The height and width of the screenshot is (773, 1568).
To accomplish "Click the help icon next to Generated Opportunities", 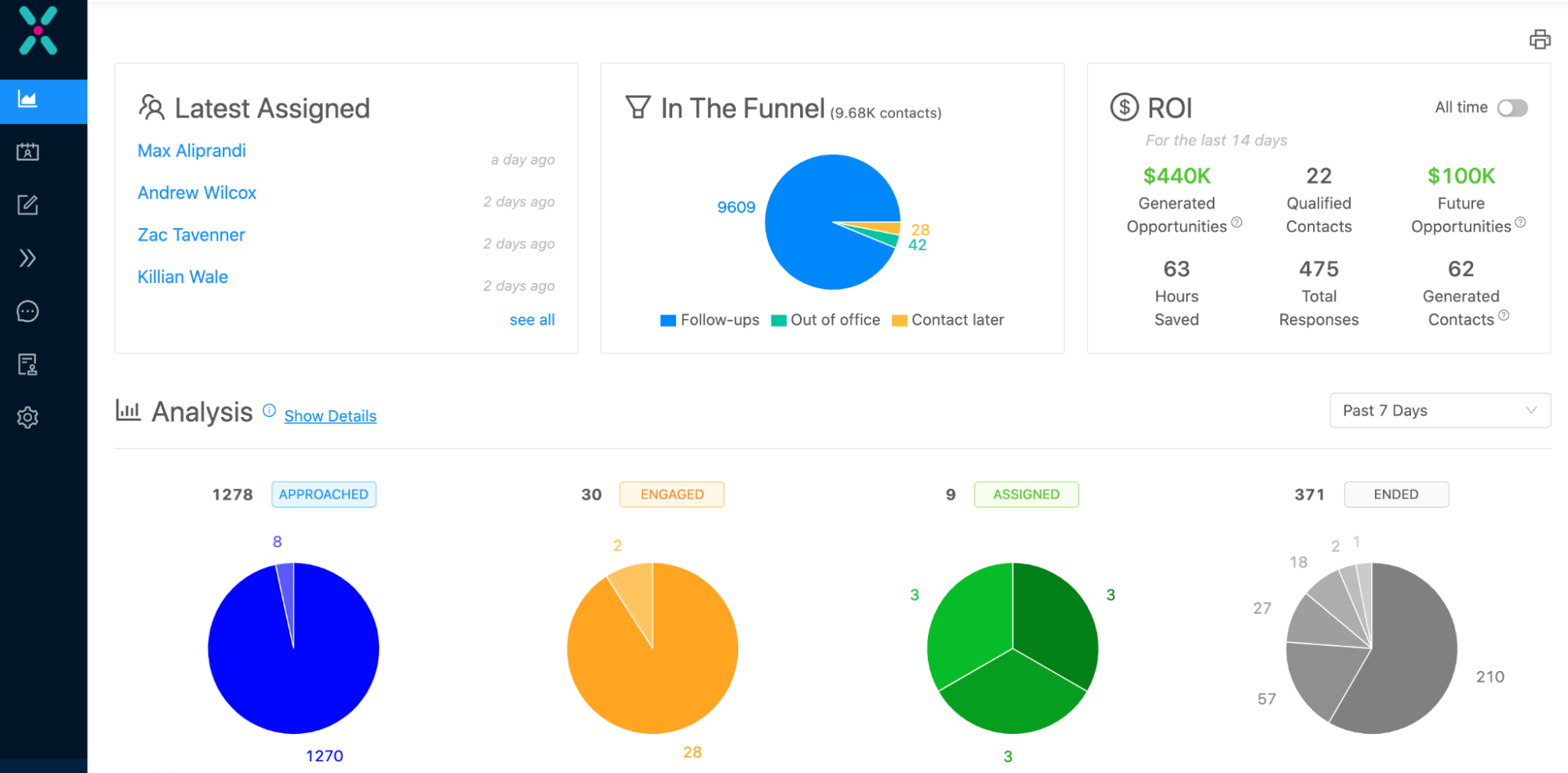I will coord(1238,223).
